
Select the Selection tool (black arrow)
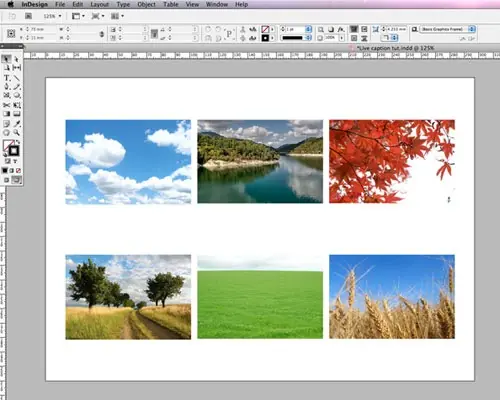pos(6,59)
